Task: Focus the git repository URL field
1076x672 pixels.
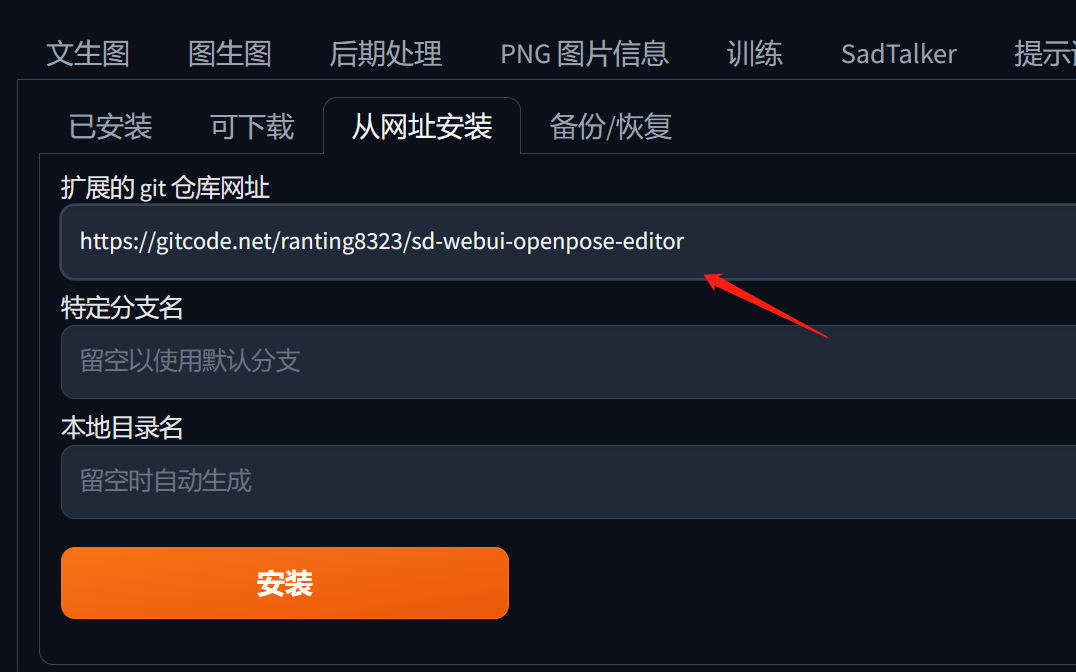Action: tap(568, 242)
